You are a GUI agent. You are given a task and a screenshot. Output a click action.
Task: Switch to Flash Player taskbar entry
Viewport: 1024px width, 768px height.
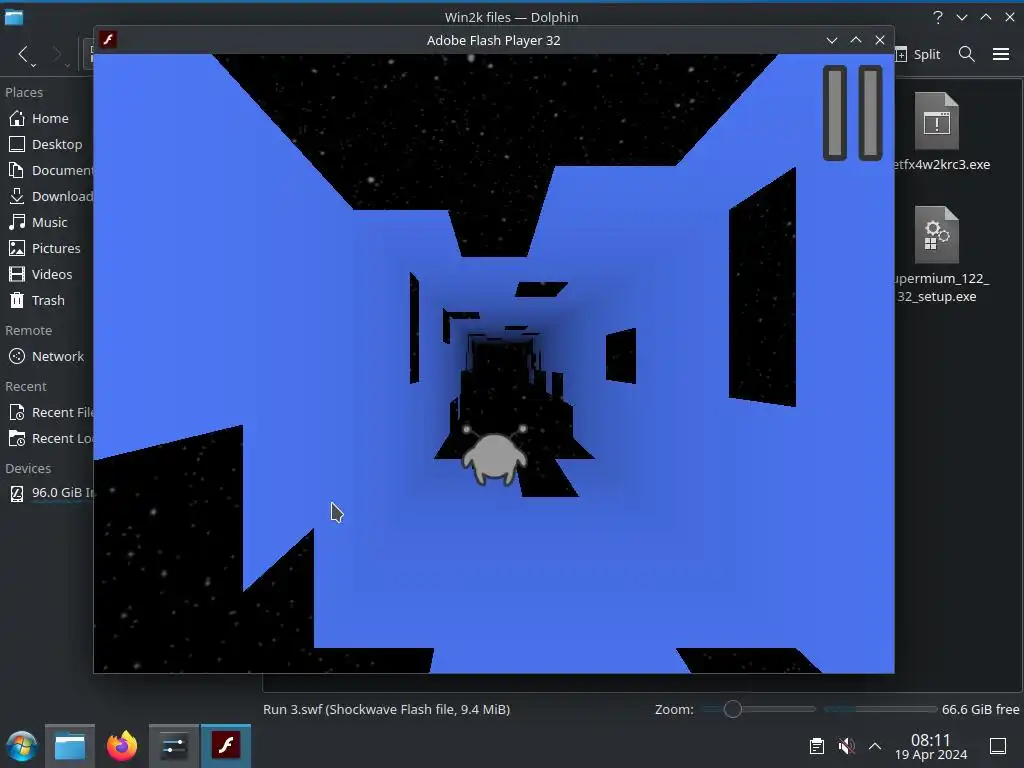coord(226,746)
